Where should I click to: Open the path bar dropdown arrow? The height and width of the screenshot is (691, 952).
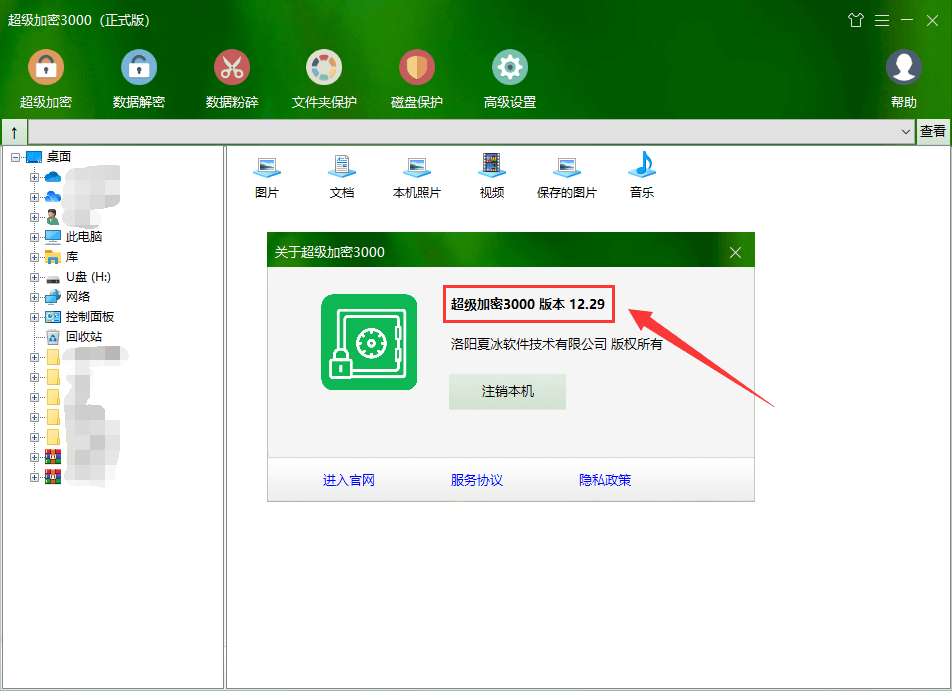point(905,132)
